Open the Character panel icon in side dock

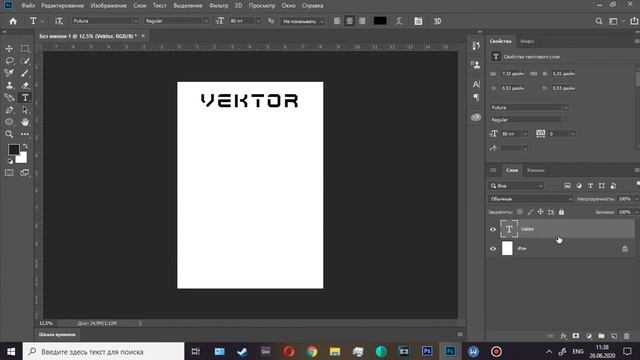[x=476, y=84]
